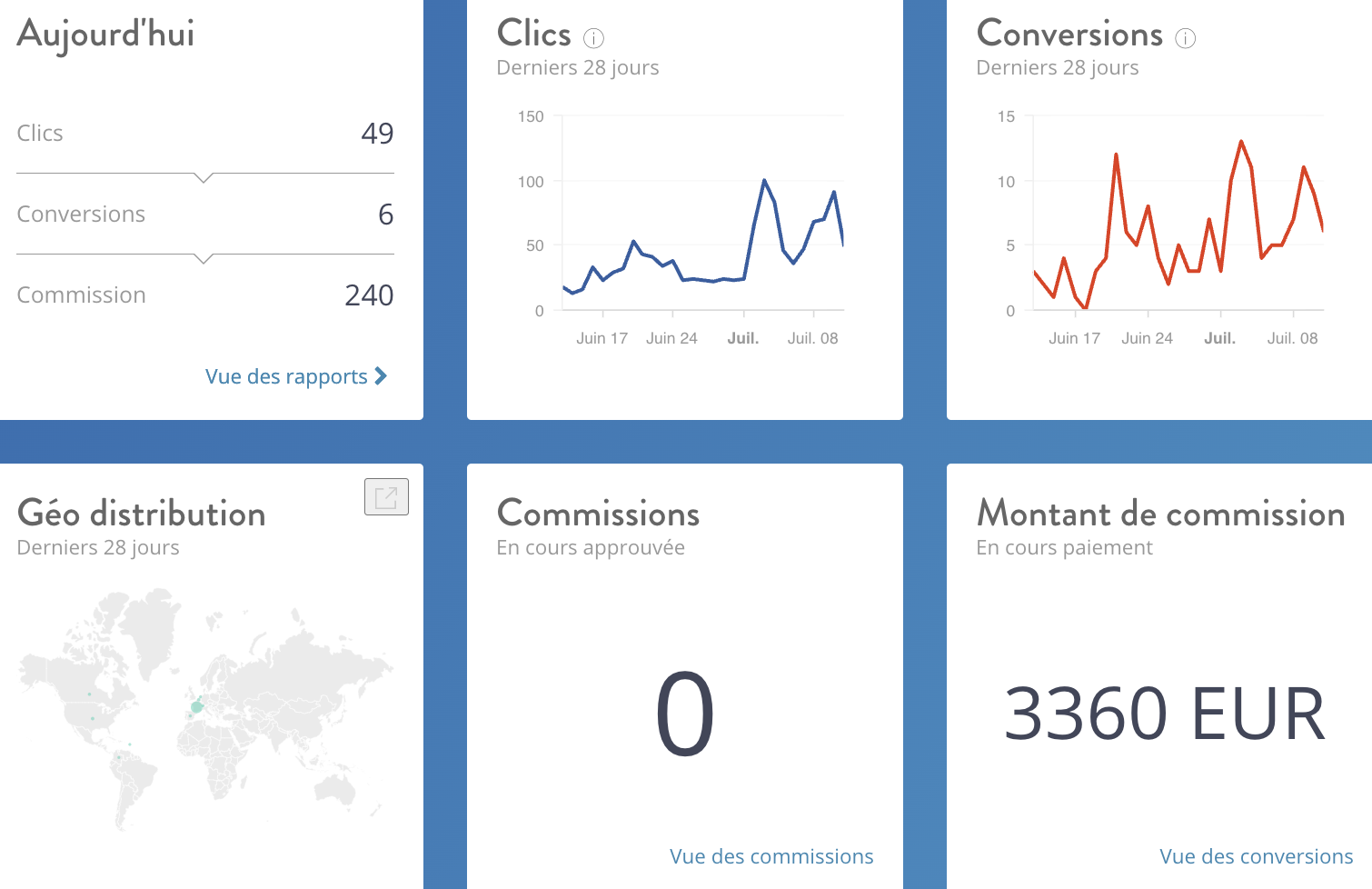The width and height of the screenshot is (1372, 889).
Task: Open the Vue des rapports link
Action: tap(286, 376)
